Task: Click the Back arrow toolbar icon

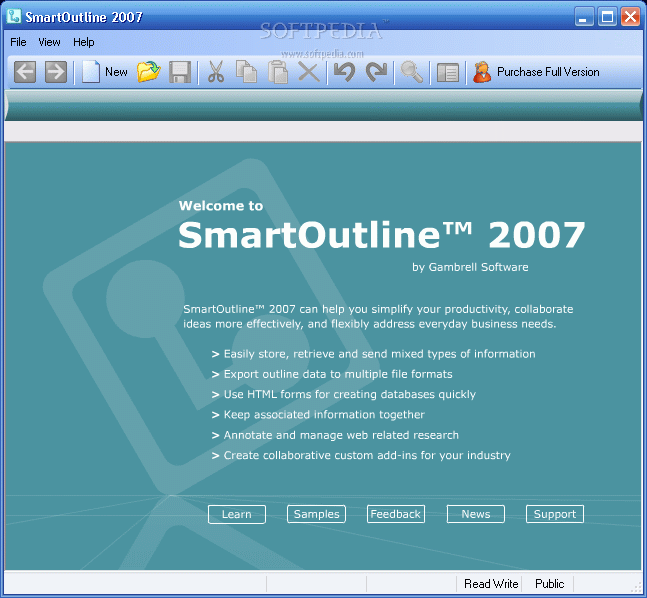Action: click(x=25, y=72)
